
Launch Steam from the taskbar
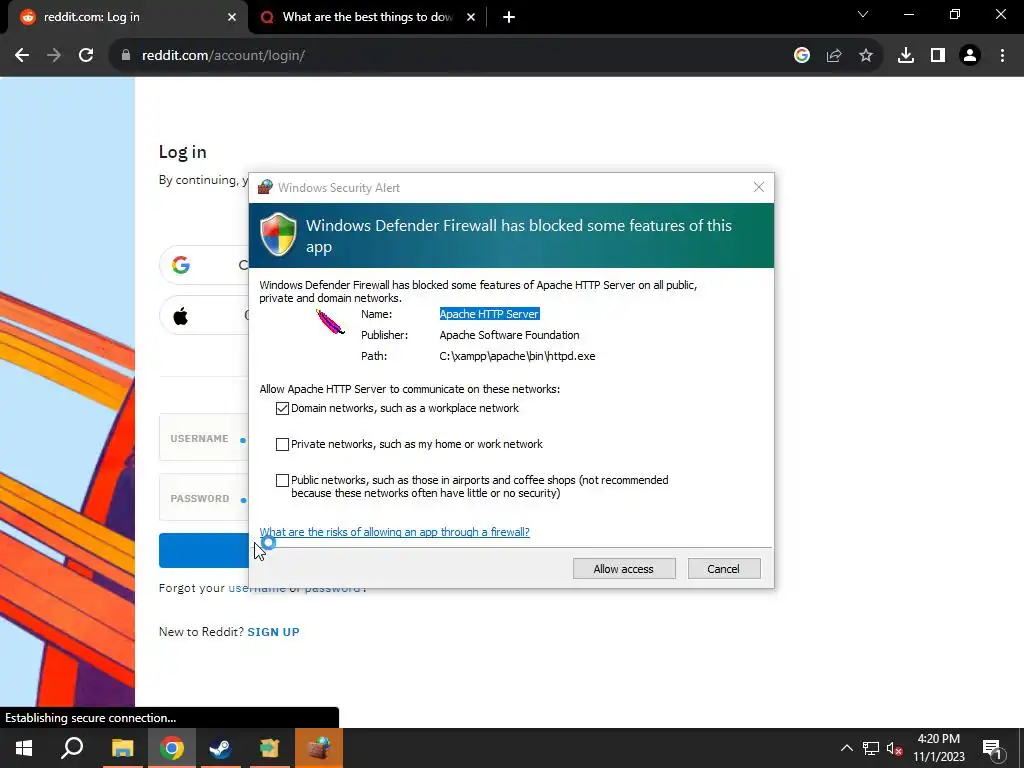(x=221, y=748)
